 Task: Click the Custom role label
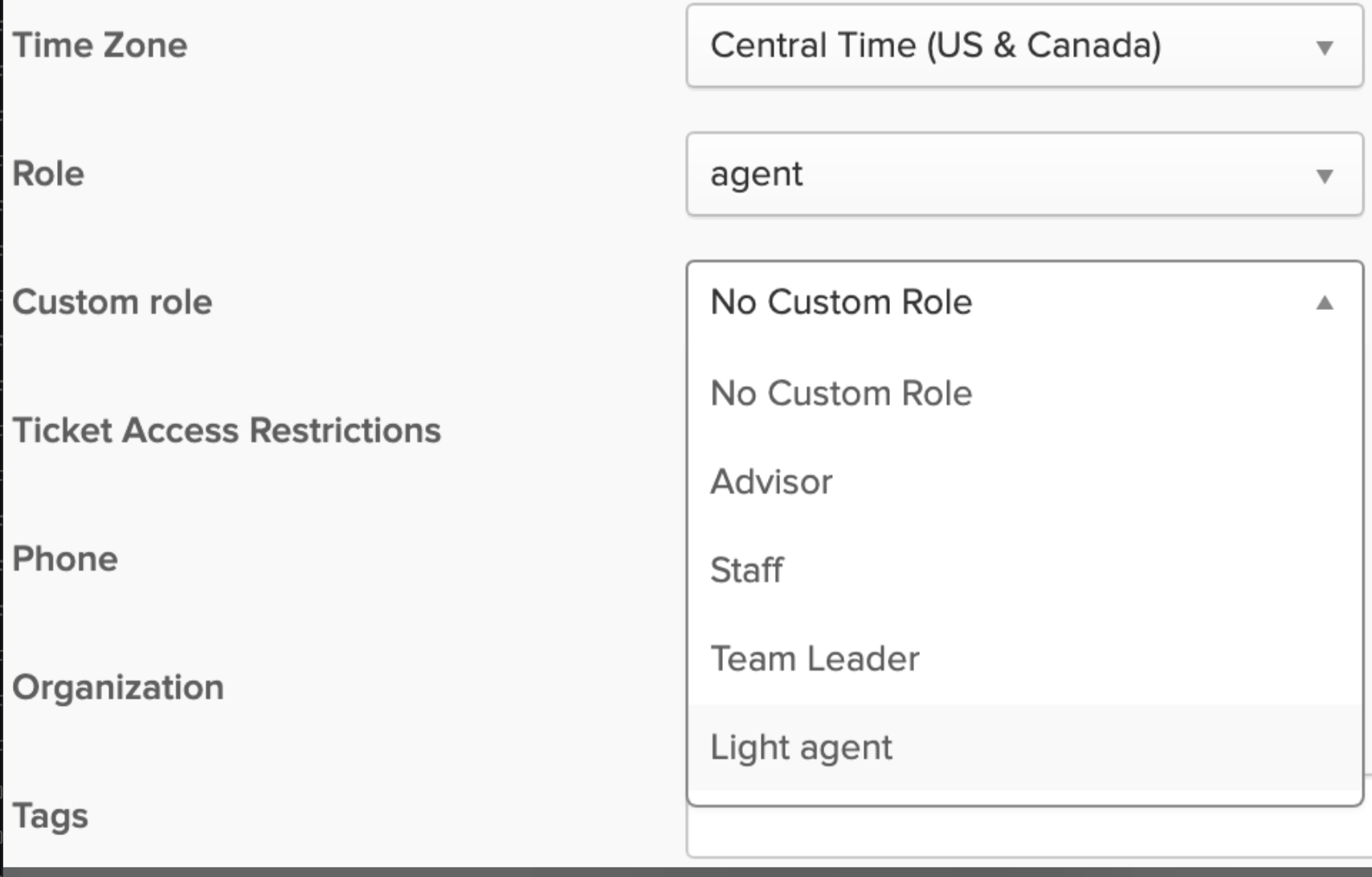pyautogui.click(x=112, y=302)
